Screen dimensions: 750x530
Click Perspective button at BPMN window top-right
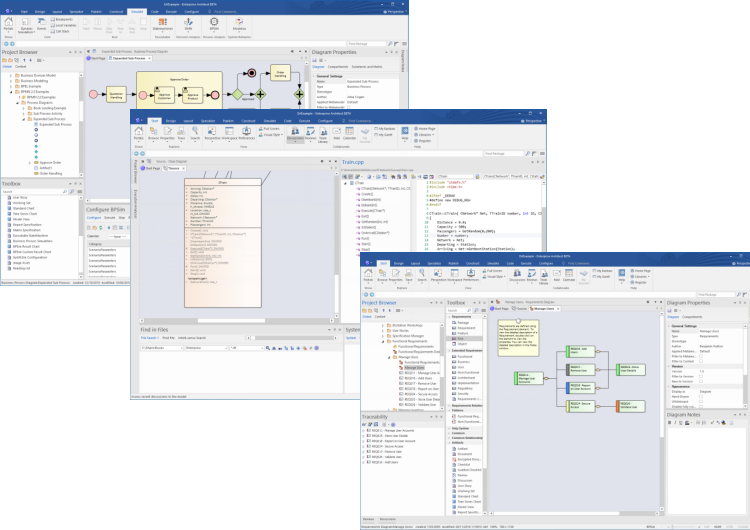click(394, 11)
